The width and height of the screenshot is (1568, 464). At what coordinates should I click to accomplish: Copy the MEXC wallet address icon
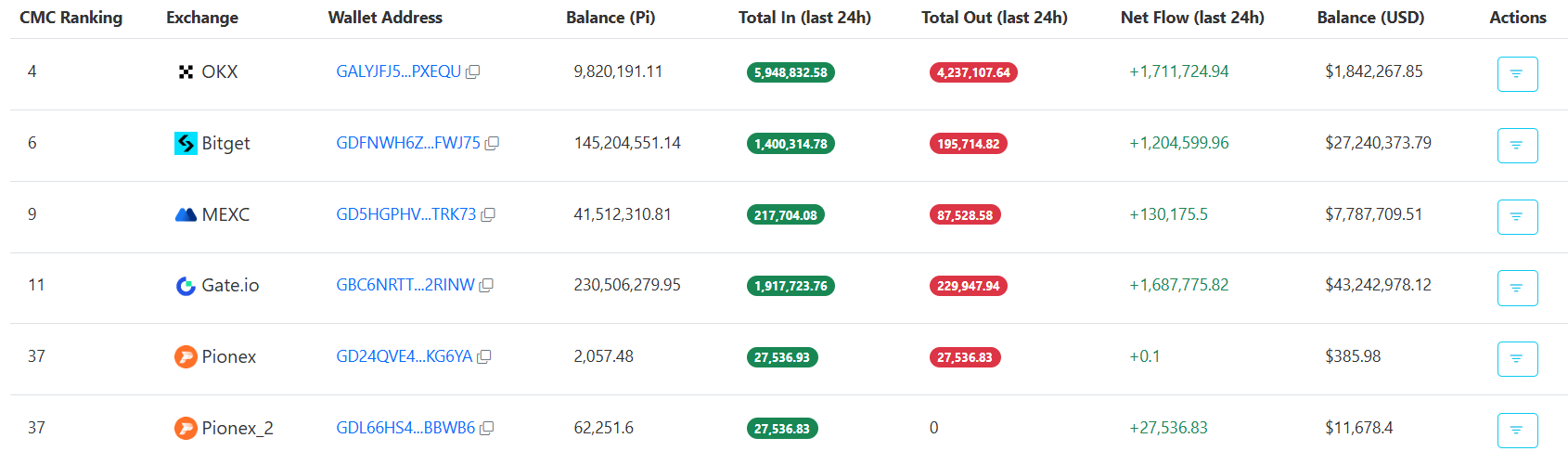point(488,215)
